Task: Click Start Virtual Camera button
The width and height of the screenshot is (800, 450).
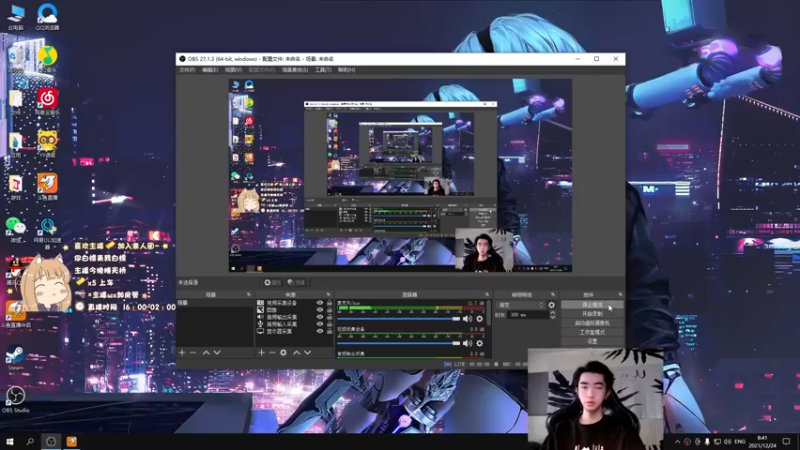Action: (592, 323)
